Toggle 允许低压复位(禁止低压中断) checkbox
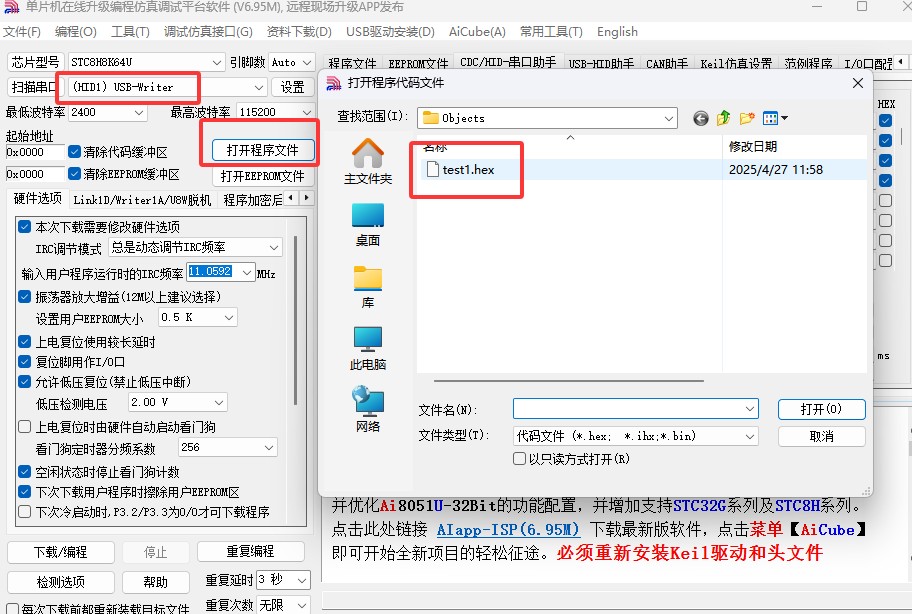This screenshot has height=614, width=912. pos(24,381)
